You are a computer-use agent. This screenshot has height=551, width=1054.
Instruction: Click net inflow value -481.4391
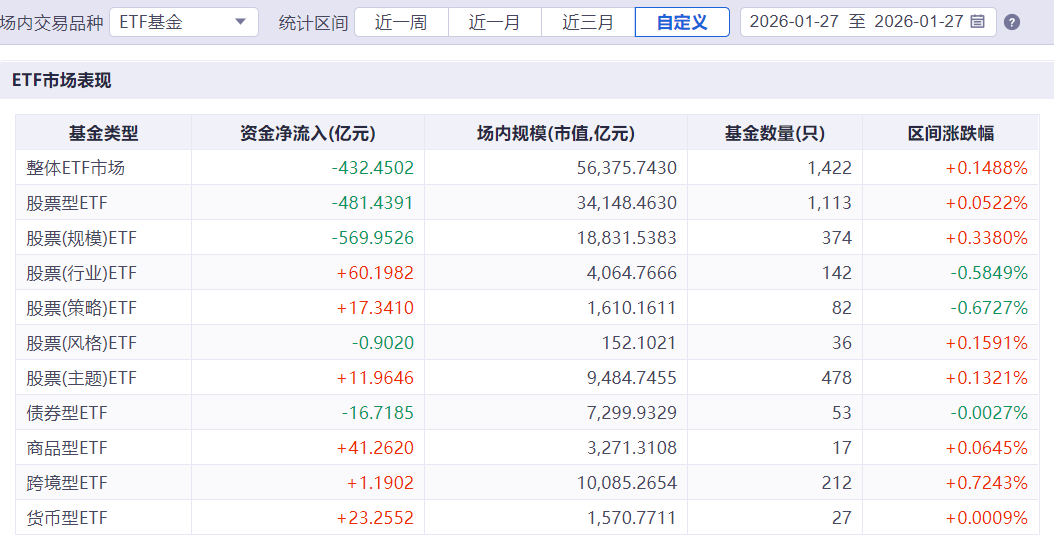coord(373,203)
